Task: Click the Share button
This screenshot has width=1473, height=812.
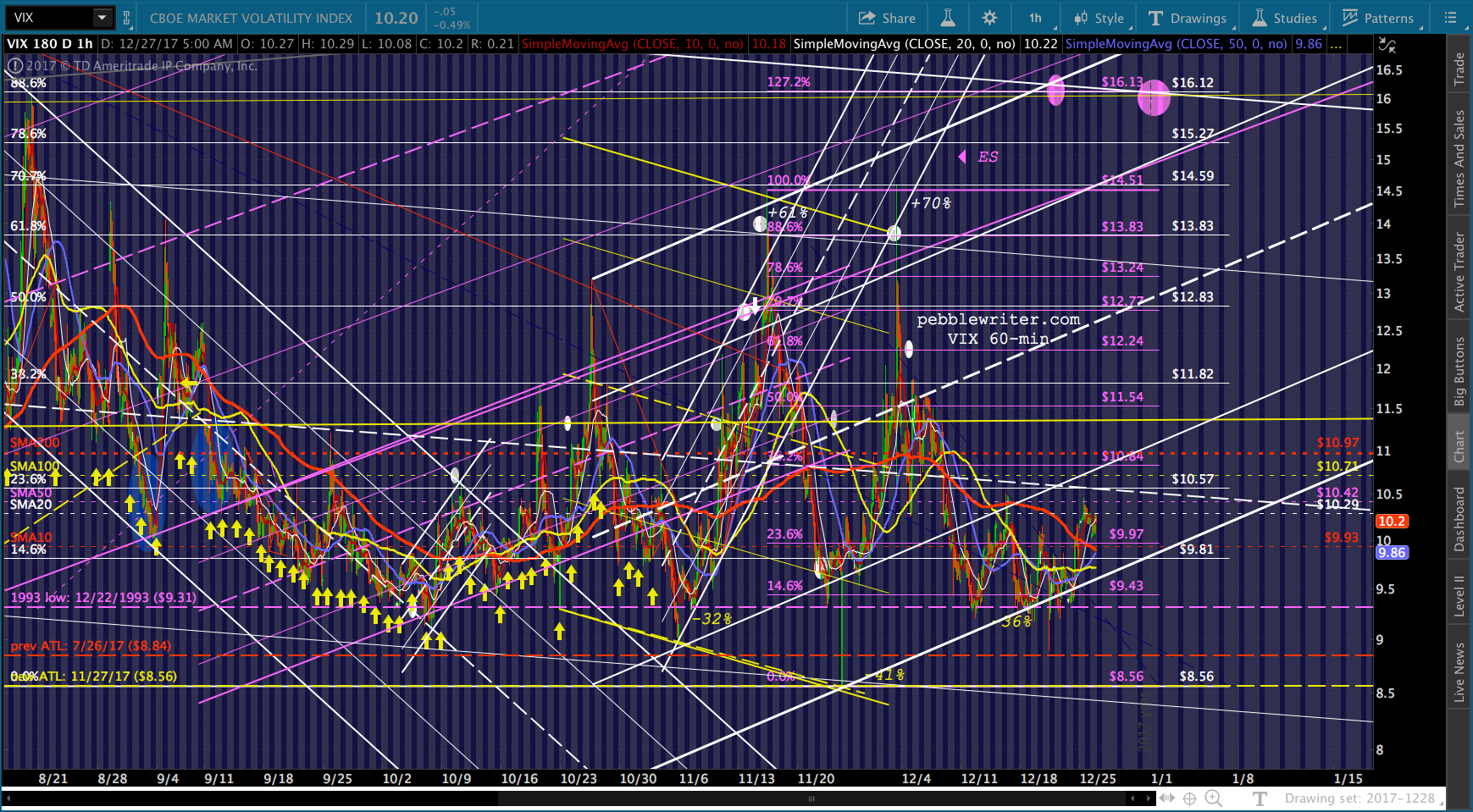Action: [x=887, y=18]
